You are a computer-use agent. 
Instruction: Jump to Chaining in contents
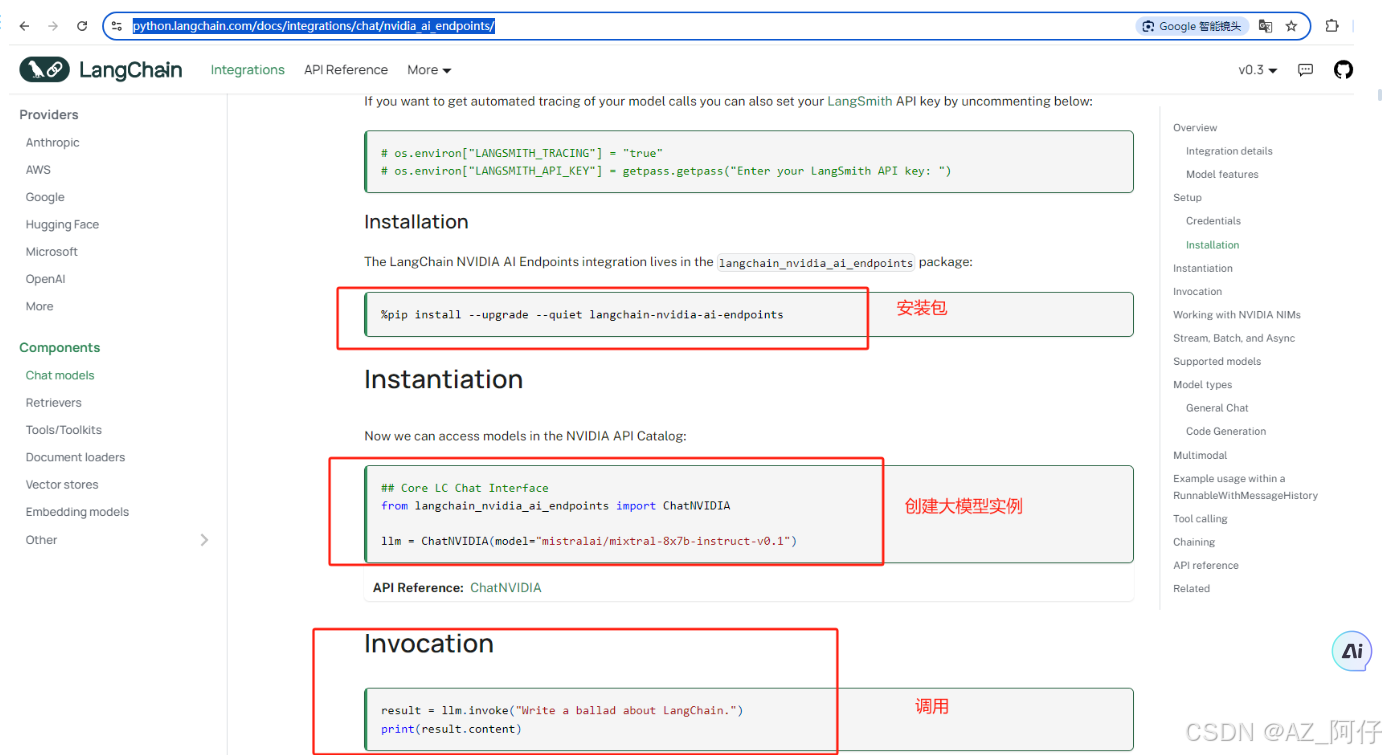tap(1194, 542)
